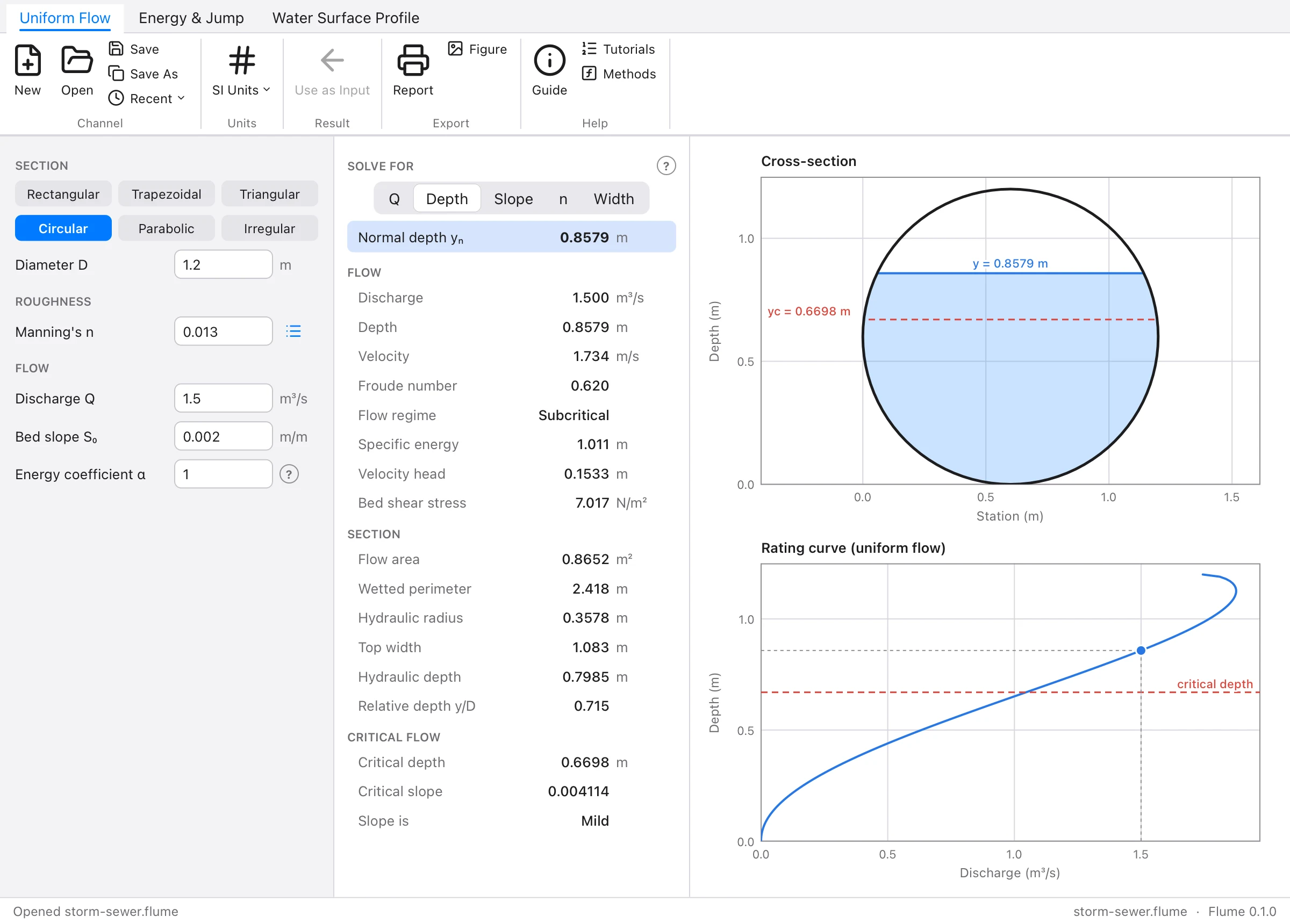Click the Recent clock icon
The width and height of the screenshot is (1290, 924).
(x=116, y=98)
